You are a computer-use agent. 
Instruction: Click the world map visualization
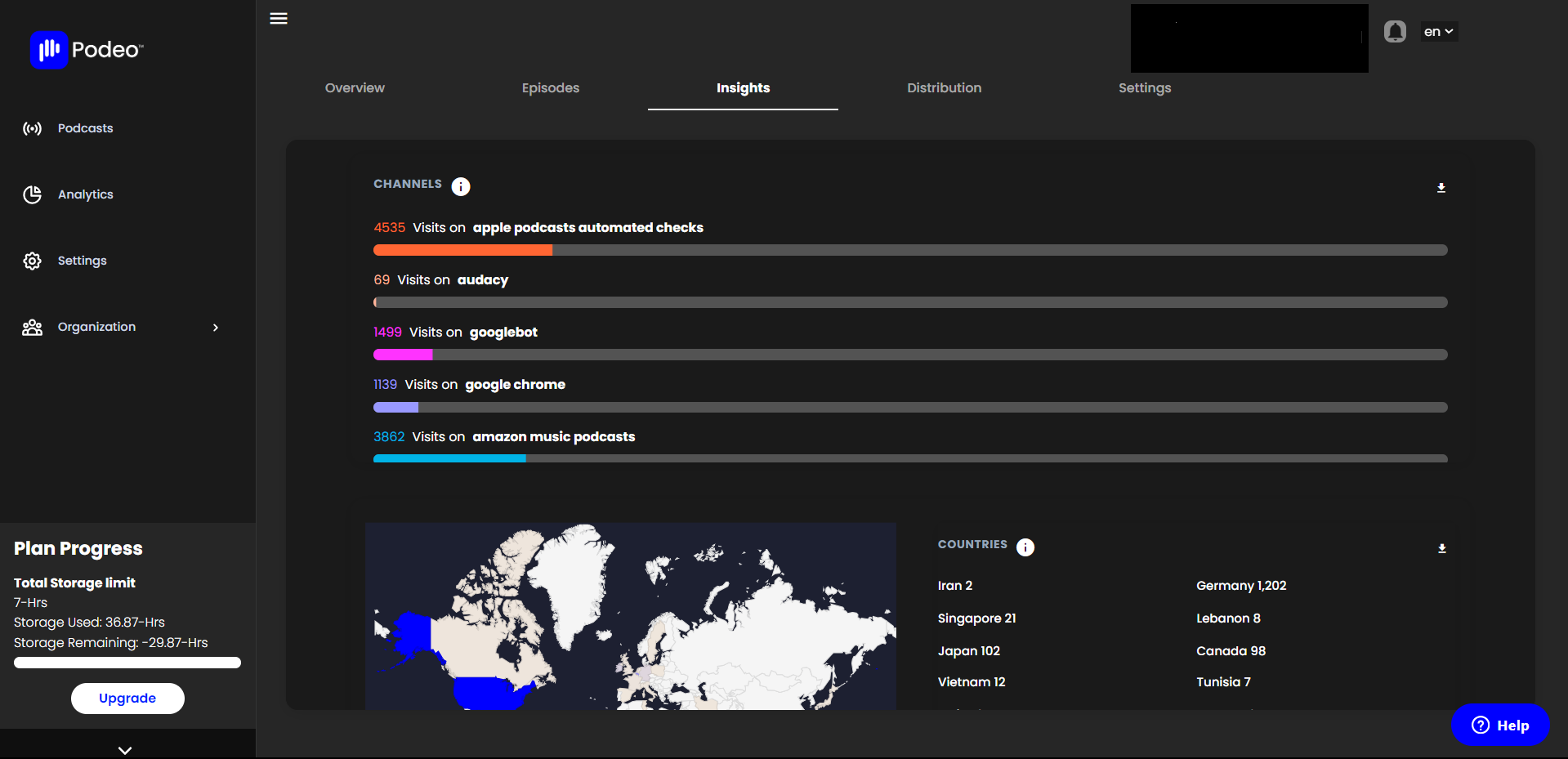pos(631,617)
